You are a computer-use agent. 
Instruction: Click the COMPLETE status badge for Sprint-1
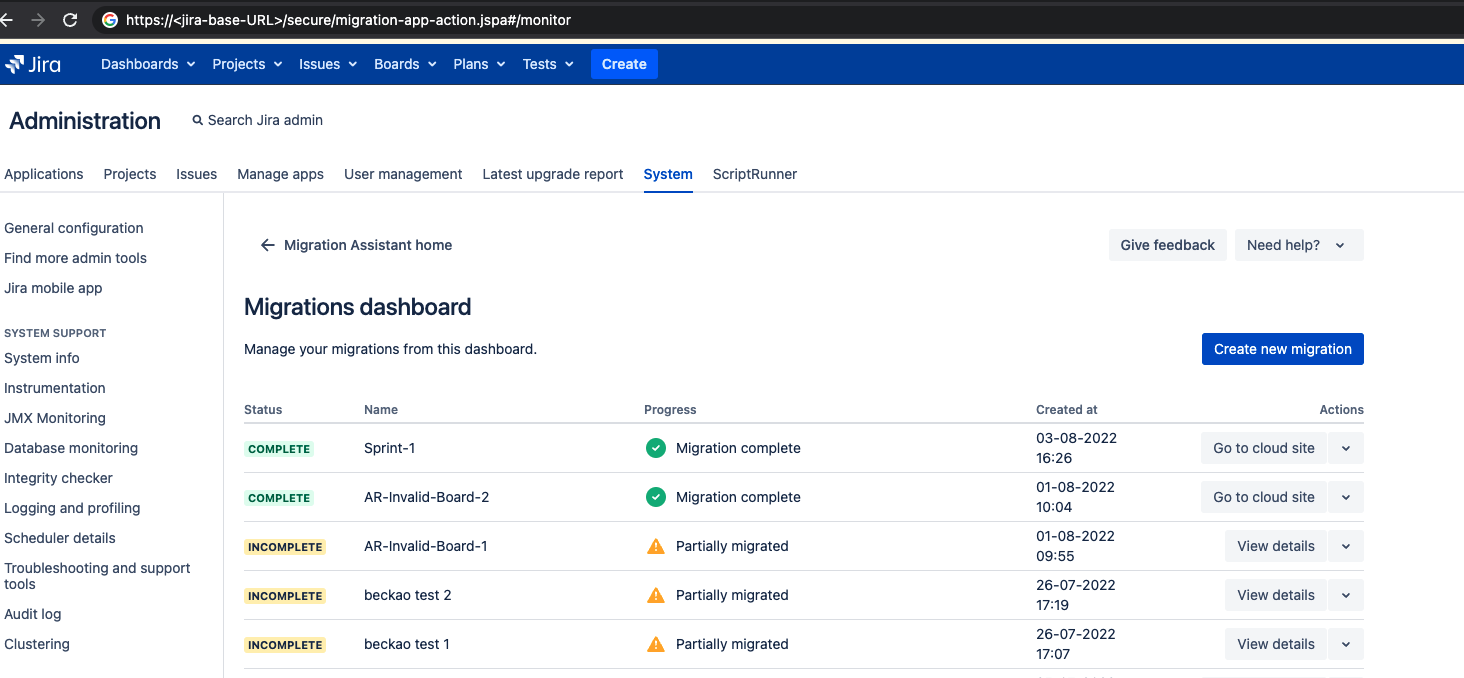(x=279, y=449)
